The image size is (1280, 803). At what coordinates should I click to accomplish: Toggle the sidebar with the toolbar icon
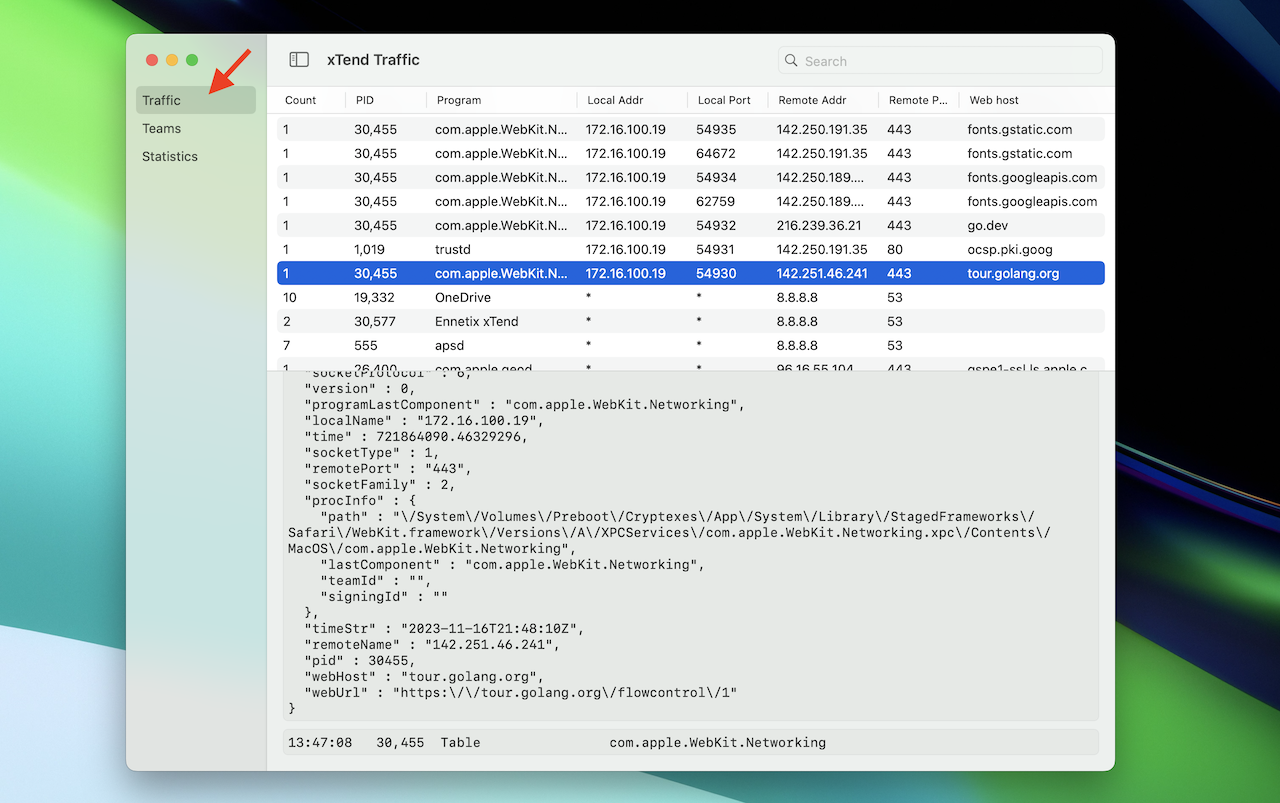click(299, 60)
